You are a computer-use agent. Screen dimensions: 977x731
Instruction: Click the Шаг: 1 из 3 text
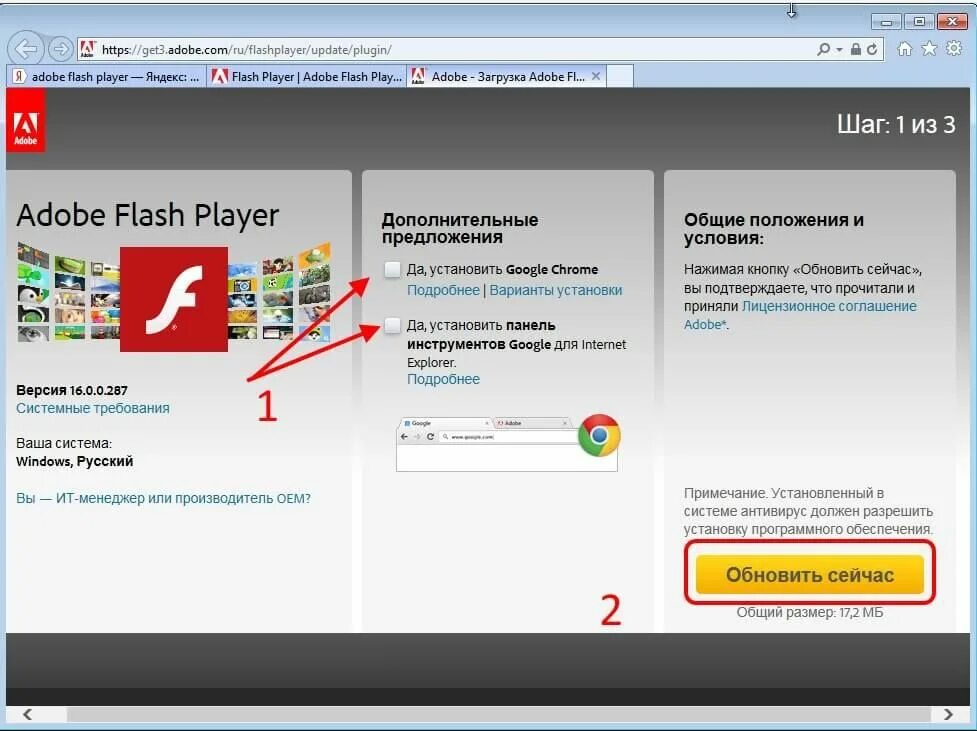(896, 125)
